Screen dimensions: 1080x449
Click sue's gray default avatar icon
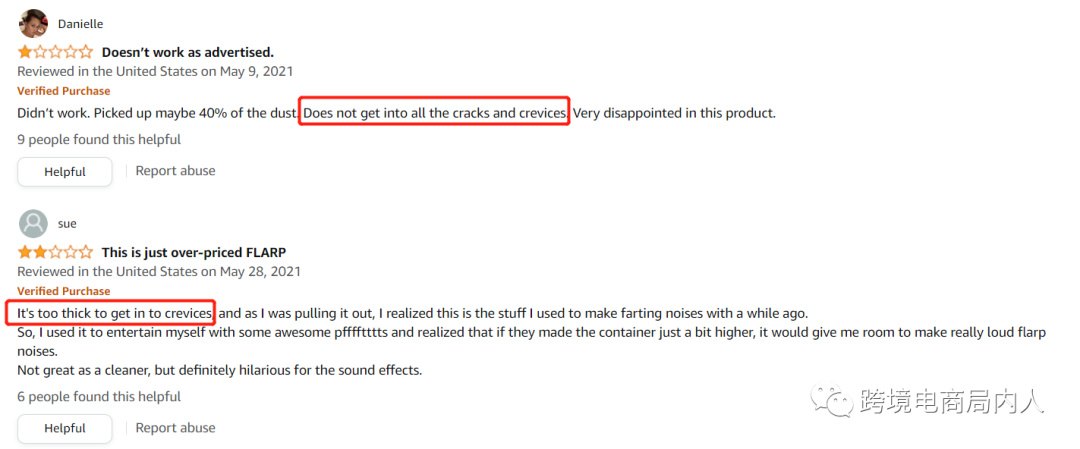[x=33, y=223]
